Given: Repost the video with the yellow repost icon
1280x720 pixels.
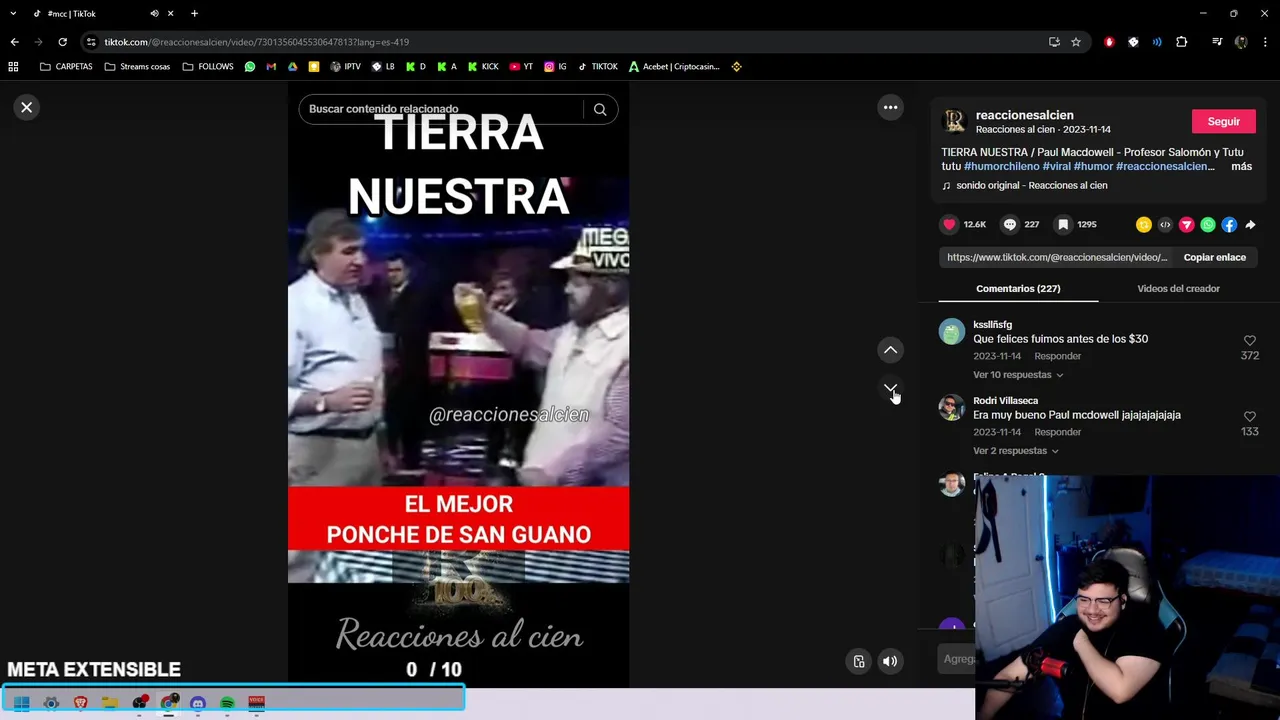Looking at the screenshot, I should pos(1144,225).
